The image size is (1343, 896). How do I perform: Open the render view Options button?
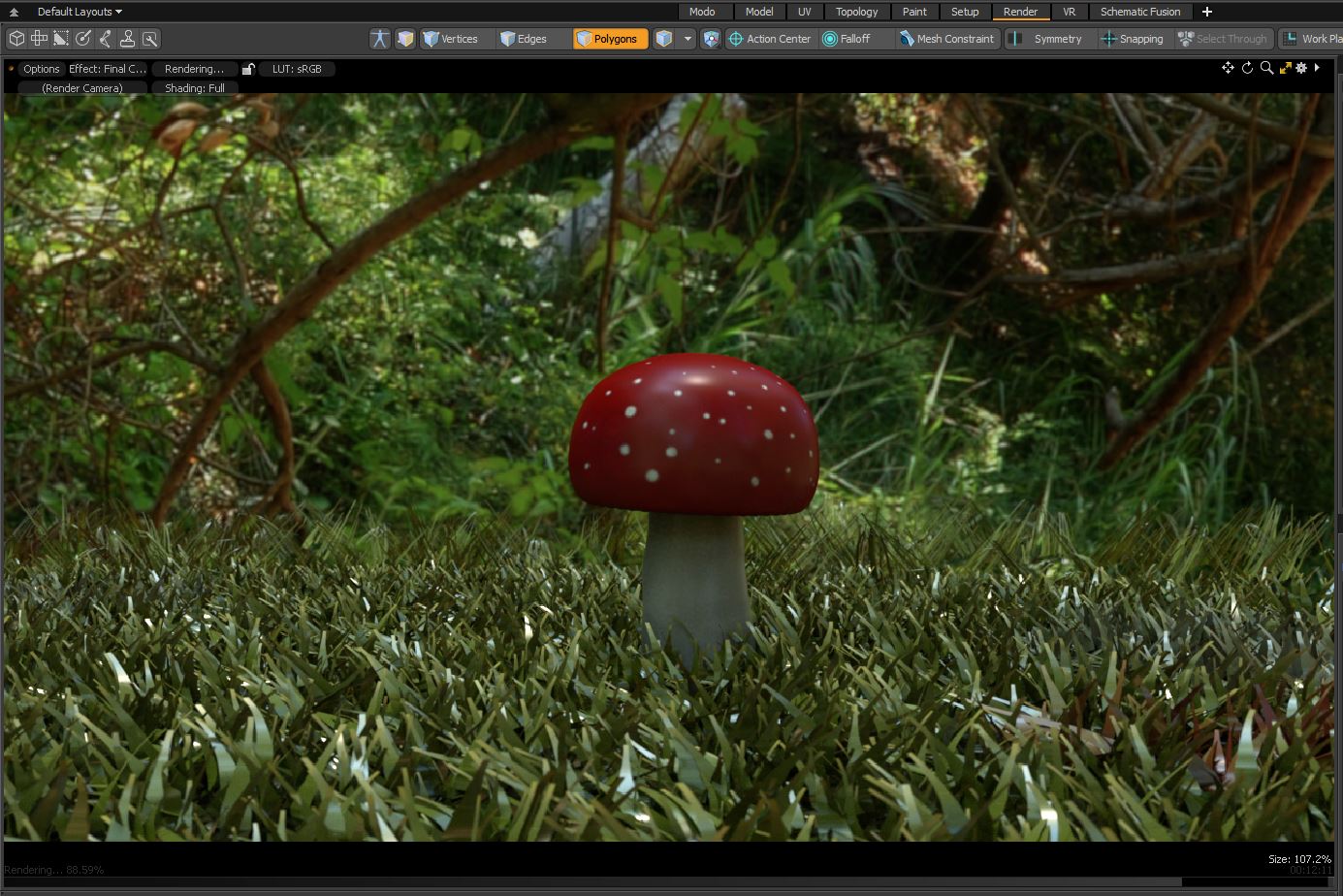(42, 69)
